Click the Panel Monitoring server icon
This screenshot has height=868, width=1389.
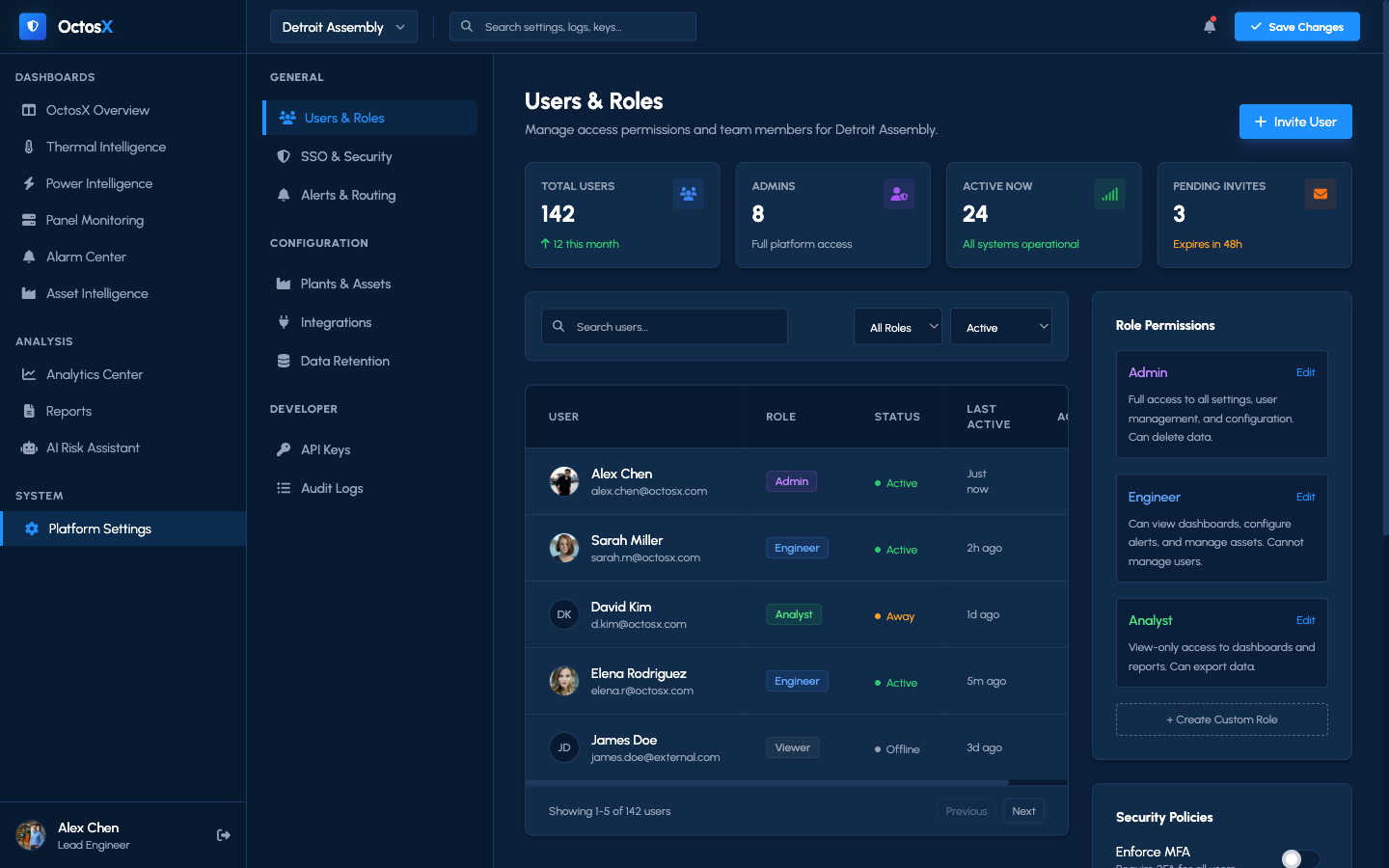click(x=29, y=220)
